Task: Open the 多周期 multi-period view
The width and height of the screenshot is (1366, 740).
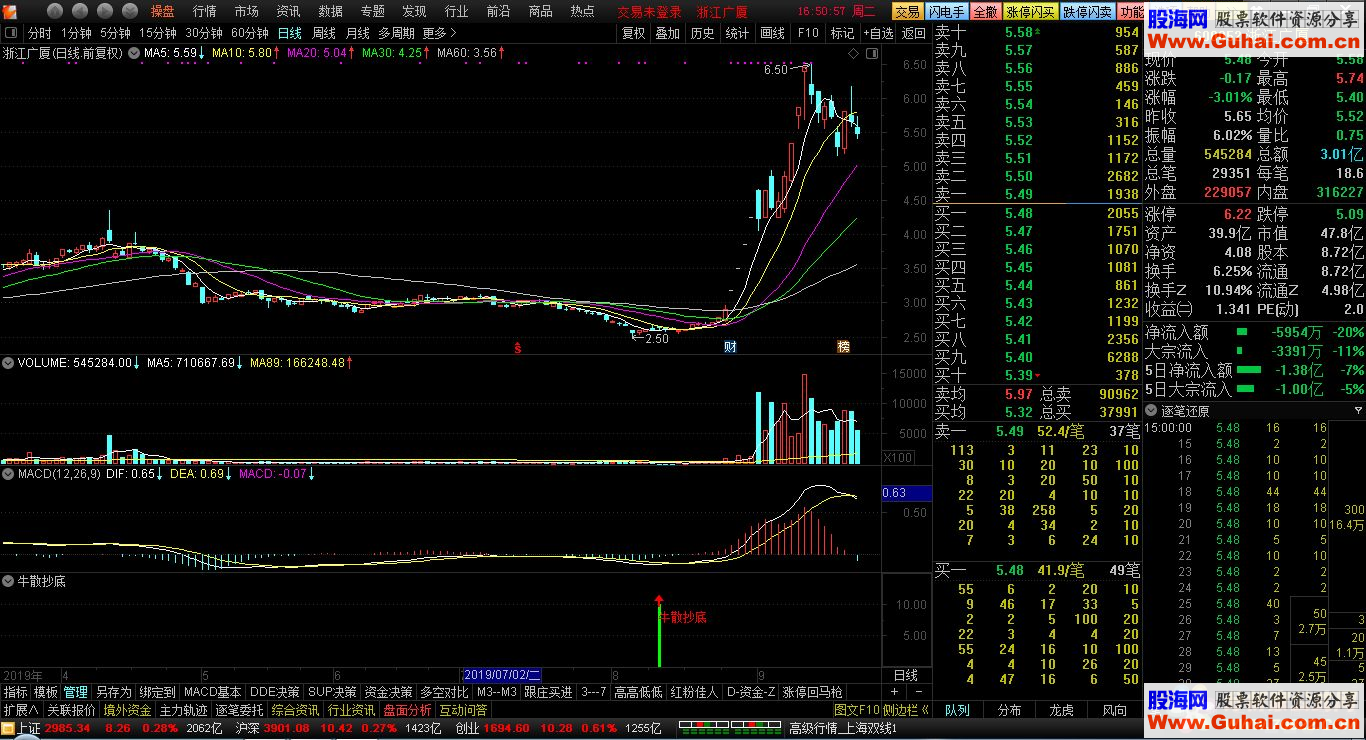Action: pyautogui.click(x=396, y=33)
